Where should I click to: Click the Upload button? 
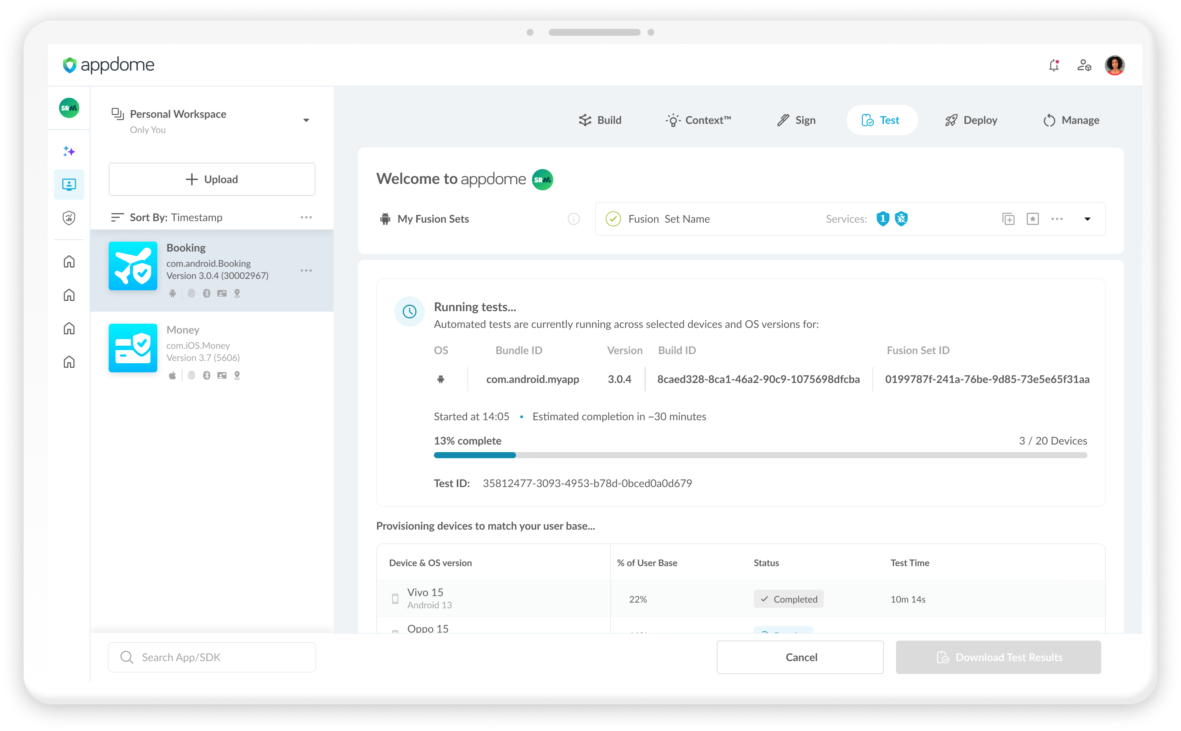pyautogui.click(x=212, y=179)
